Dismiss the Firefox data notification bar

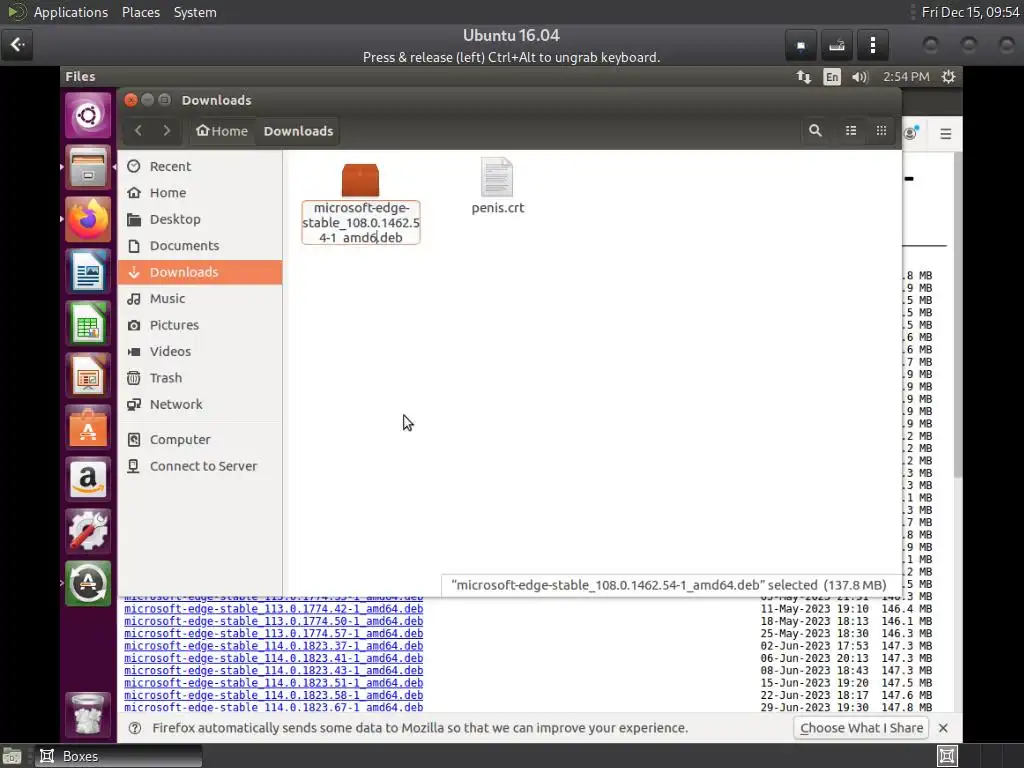943,728
